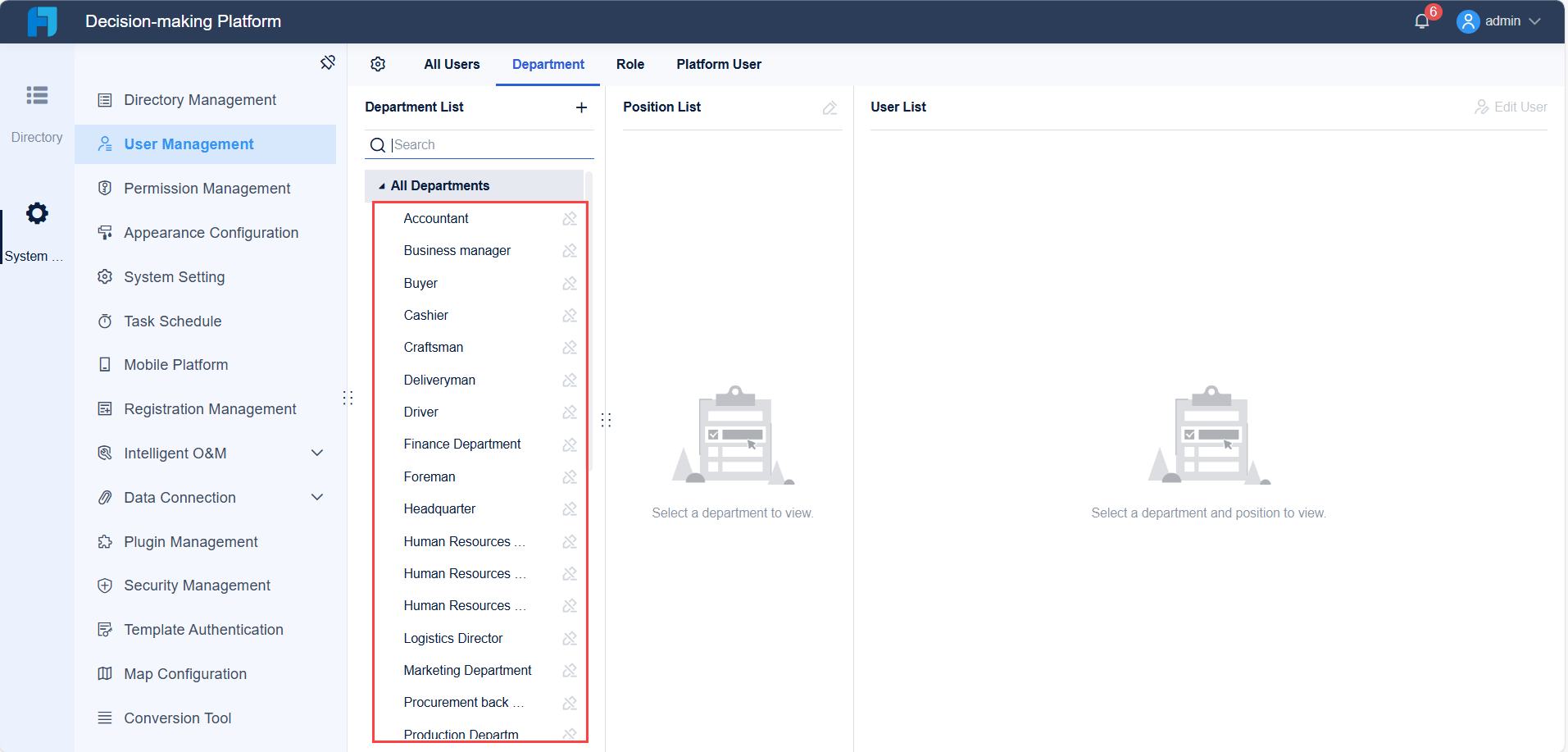Image resolution: width=1568 pixels, height=752 pixels.
Task: Click inside the department Search field
Action: click(x=484, y=144)
